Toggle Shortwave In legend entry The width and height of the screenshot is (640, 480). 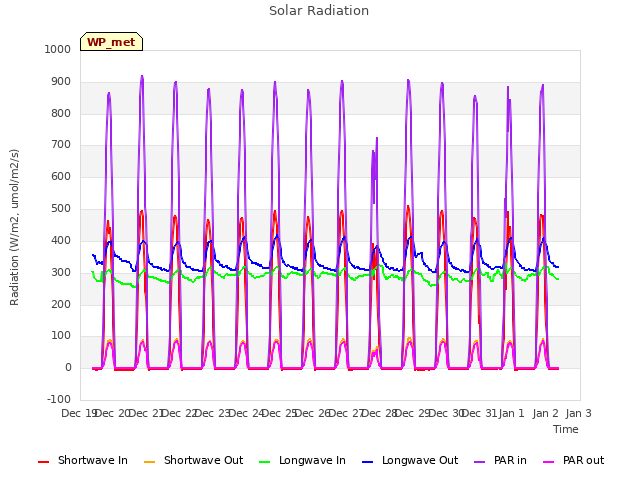(83, 460)
